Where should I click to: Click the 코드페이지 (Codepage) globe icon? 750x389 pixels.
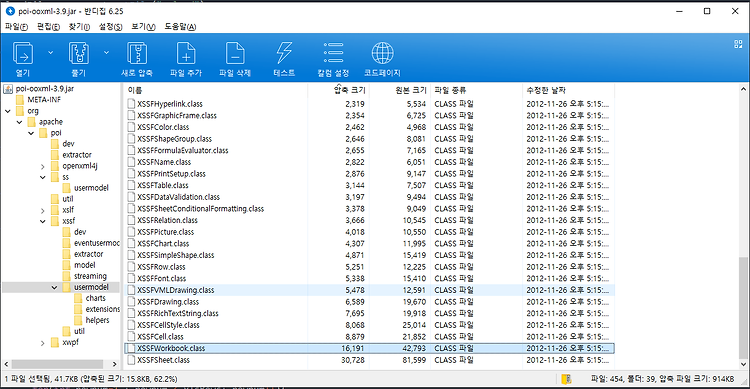click(382, 54)
